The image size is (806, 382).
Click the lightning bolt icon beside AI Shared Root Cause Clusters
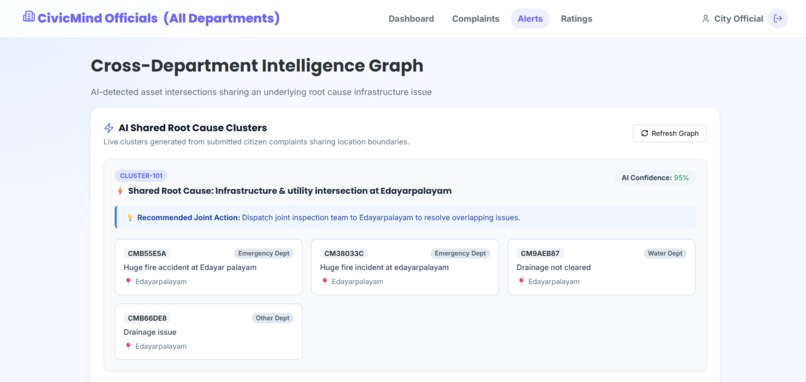[x=108, y=128]
